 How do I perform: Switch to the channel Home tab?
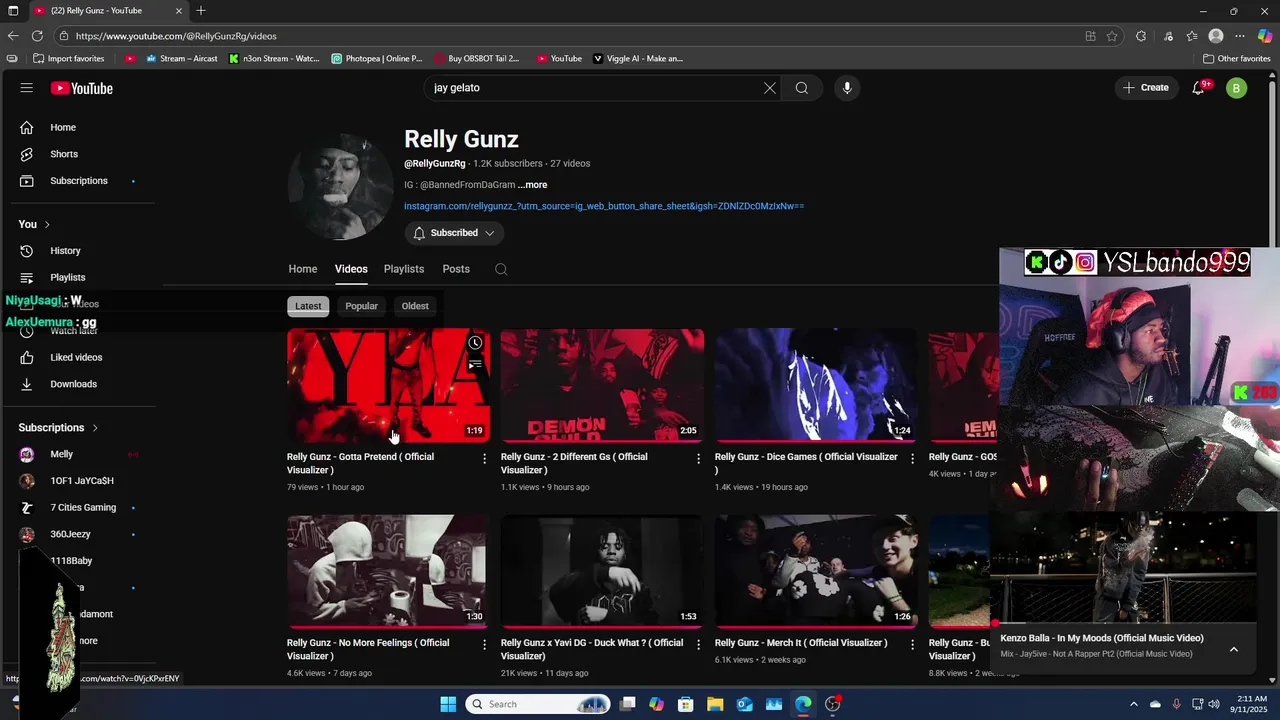(x=303, y=269)
